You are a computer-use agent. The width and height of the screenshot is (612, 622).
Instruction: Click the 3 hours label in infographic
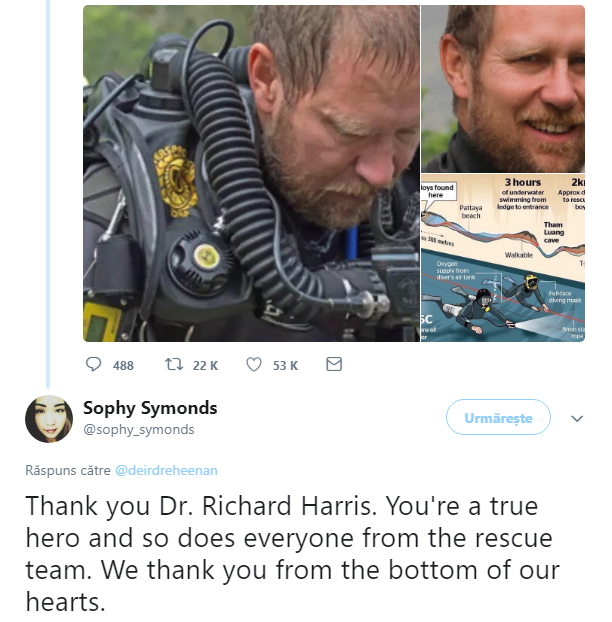[x=523, y=182]
